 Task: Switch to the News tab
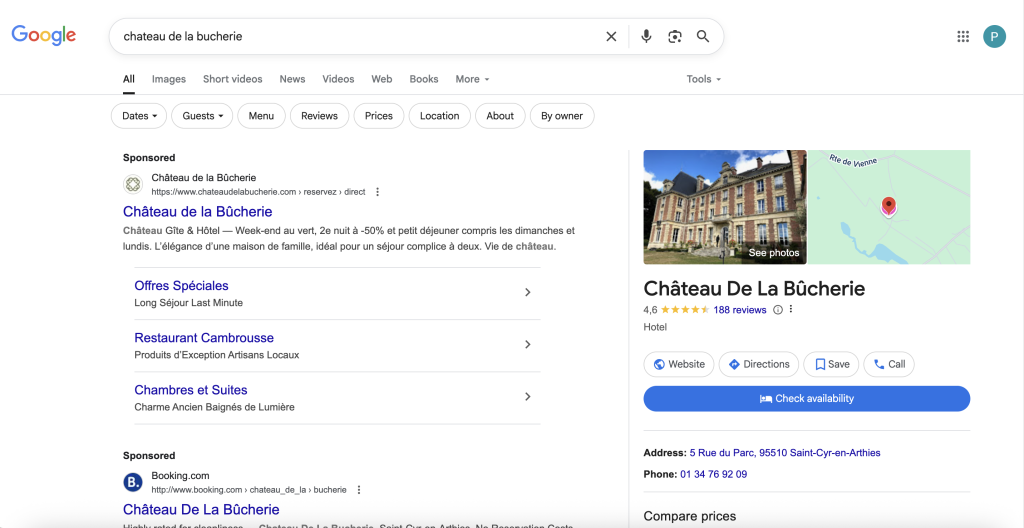tap(292, 79)
